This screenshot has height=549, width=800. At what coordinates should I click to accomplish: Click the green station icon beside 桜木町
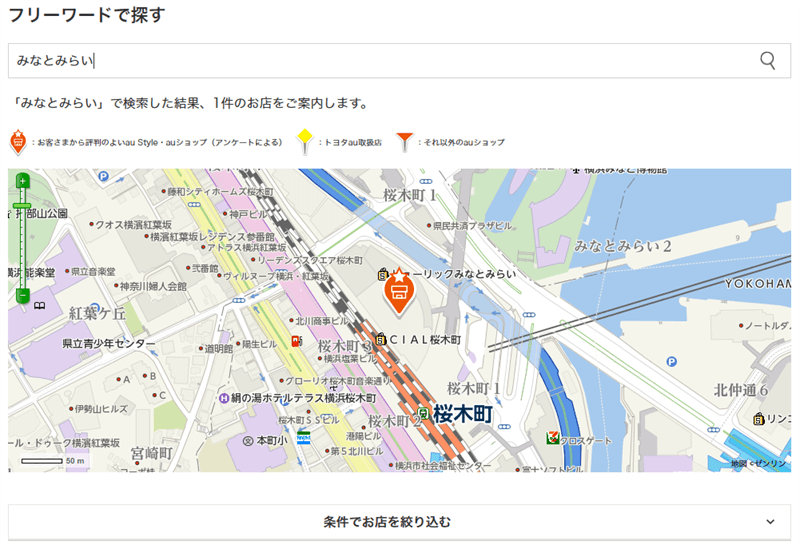(422, 413)
